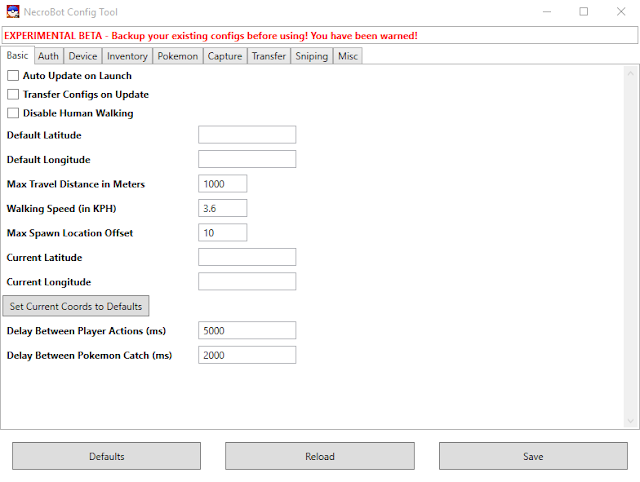The width and height of the screenshot is (640, 482).
Task: Select the Sniping tab
Action: tap(311, 56)
